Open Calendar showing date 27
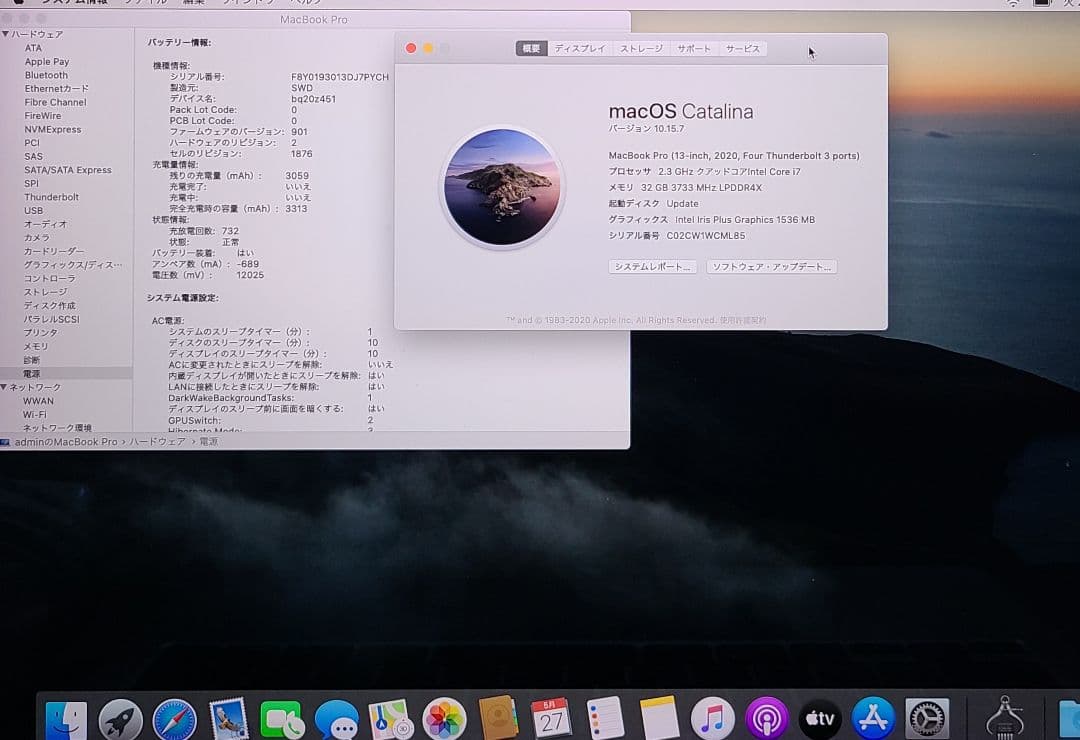The width and height of the screenshot is (1080, 740). tap(548, 717)
